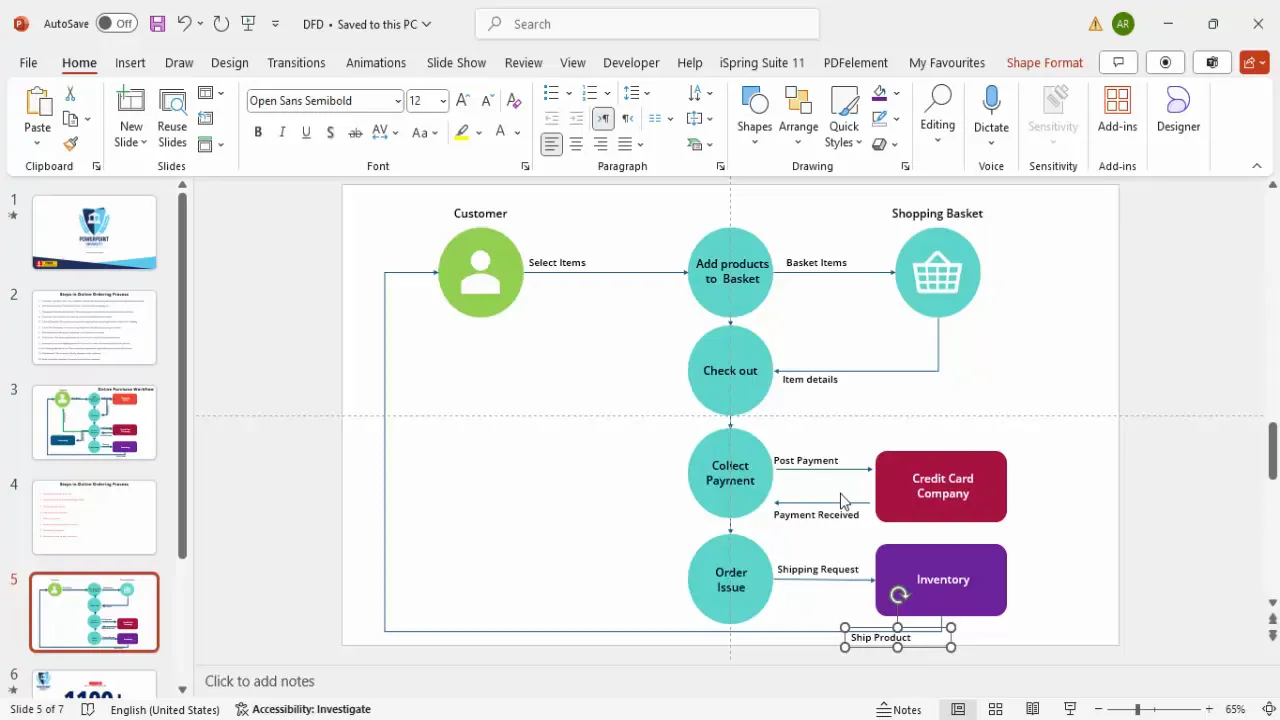Click English (United States) language

coord(165,709)
